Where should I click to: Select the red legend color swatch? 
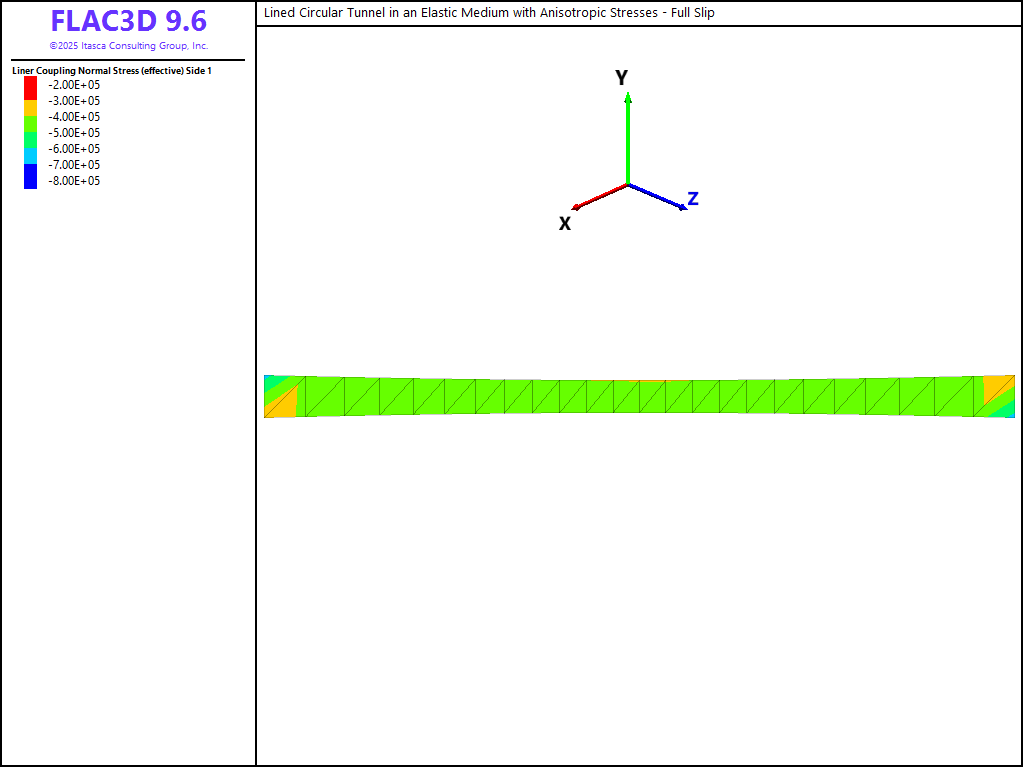(30, 85)
